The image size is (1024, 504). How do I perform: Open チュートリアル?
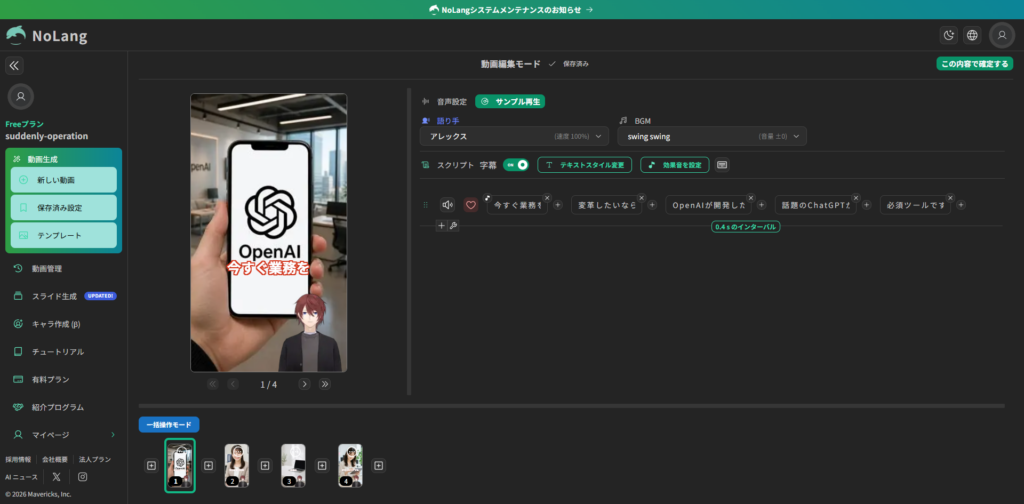click(57, 352)
